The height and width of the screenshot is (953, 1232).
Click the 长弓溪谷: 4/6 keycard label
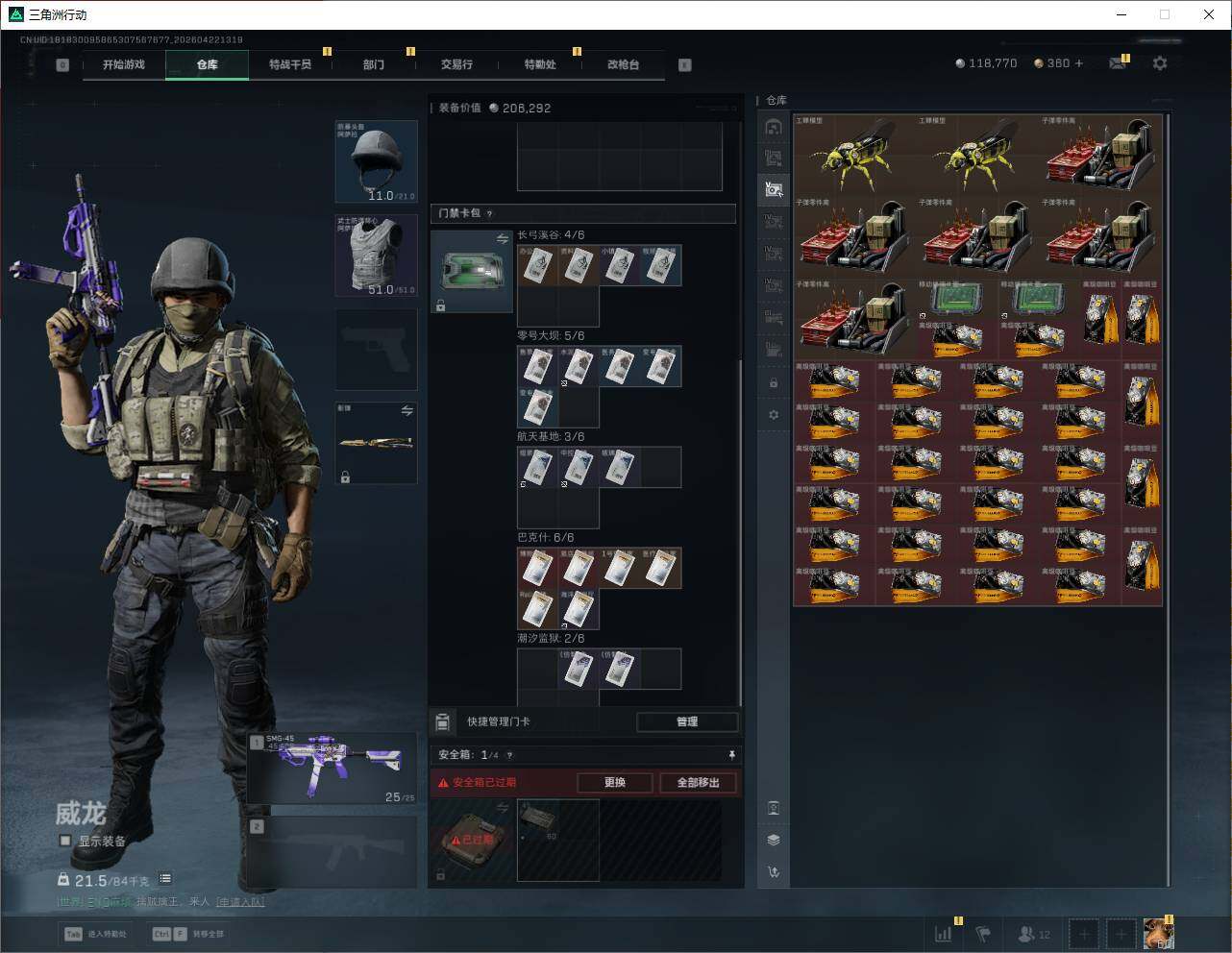551,235
